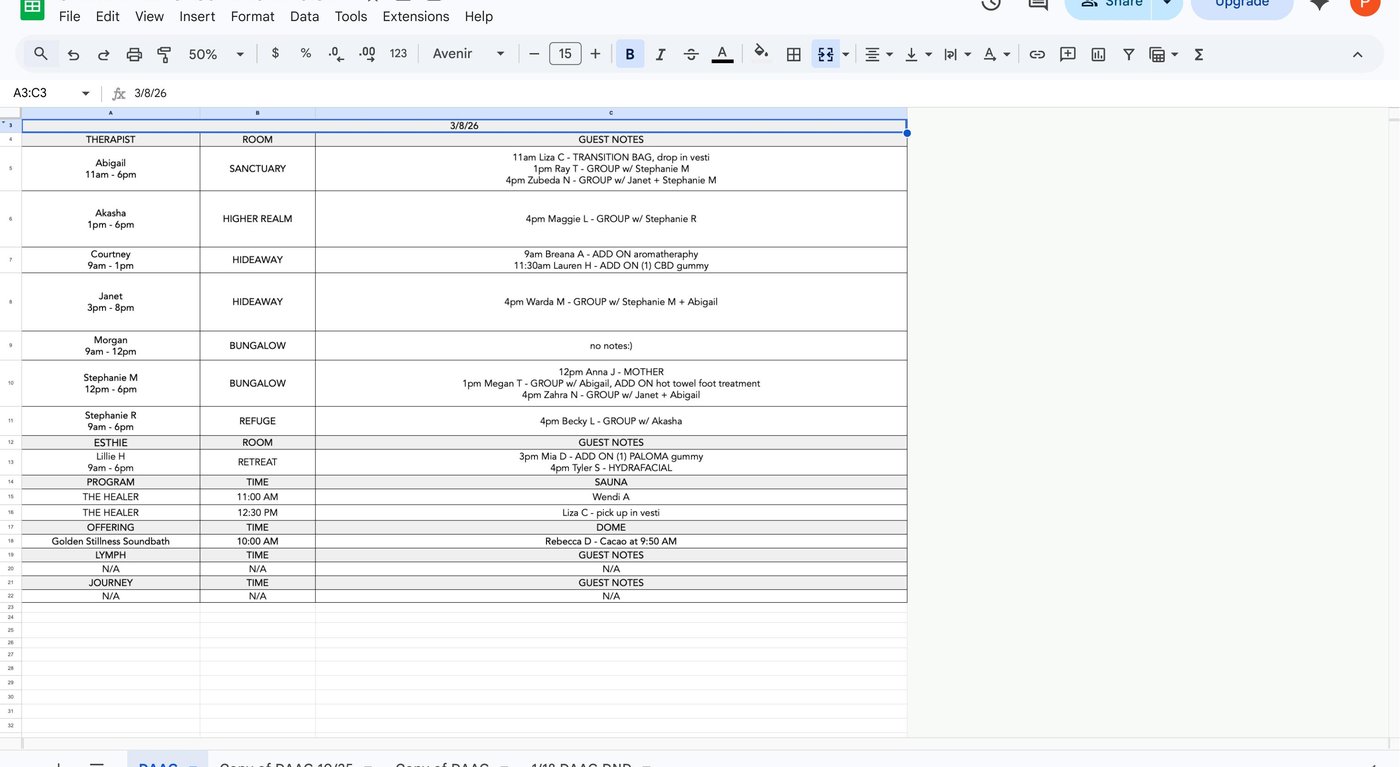Select the borders icon
Screen dimensions: 1400x767
793,54
